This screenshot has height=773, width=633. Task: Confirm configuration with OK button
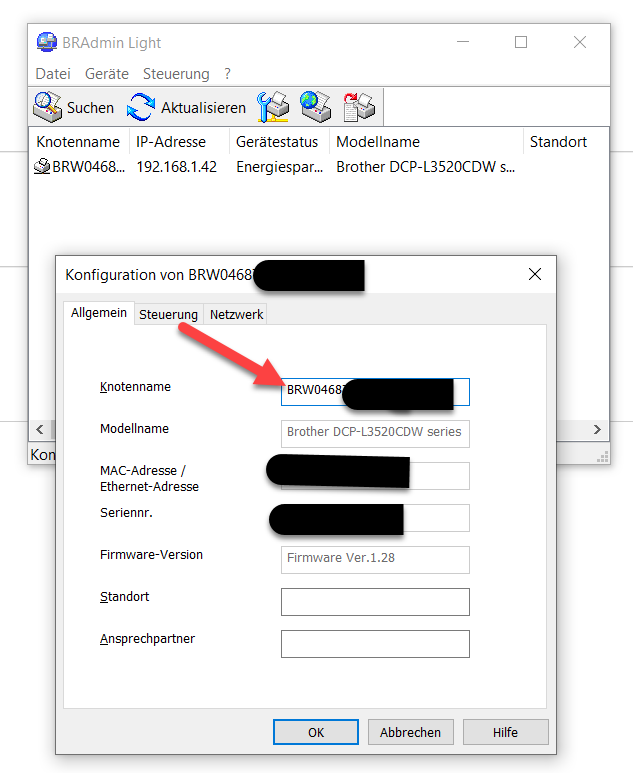click(316, 732)
